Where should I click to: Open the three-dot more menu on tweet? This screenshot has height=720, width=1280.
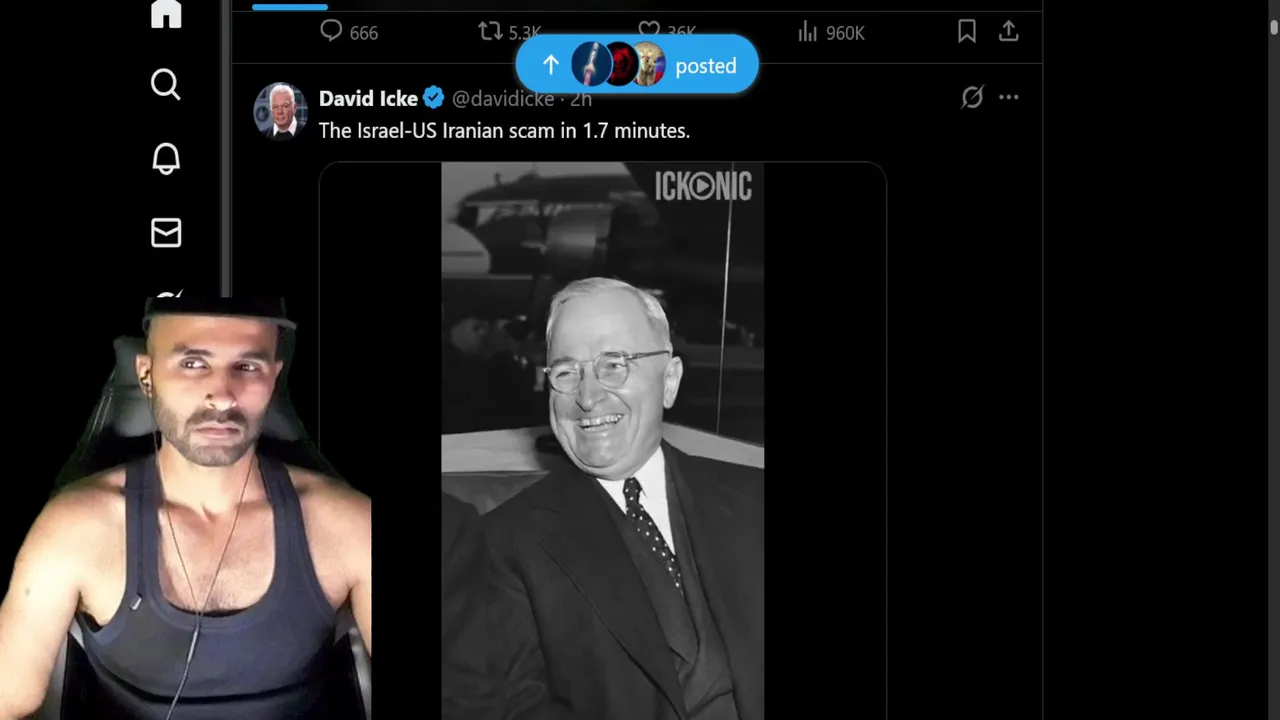(x=1009, y=97)
